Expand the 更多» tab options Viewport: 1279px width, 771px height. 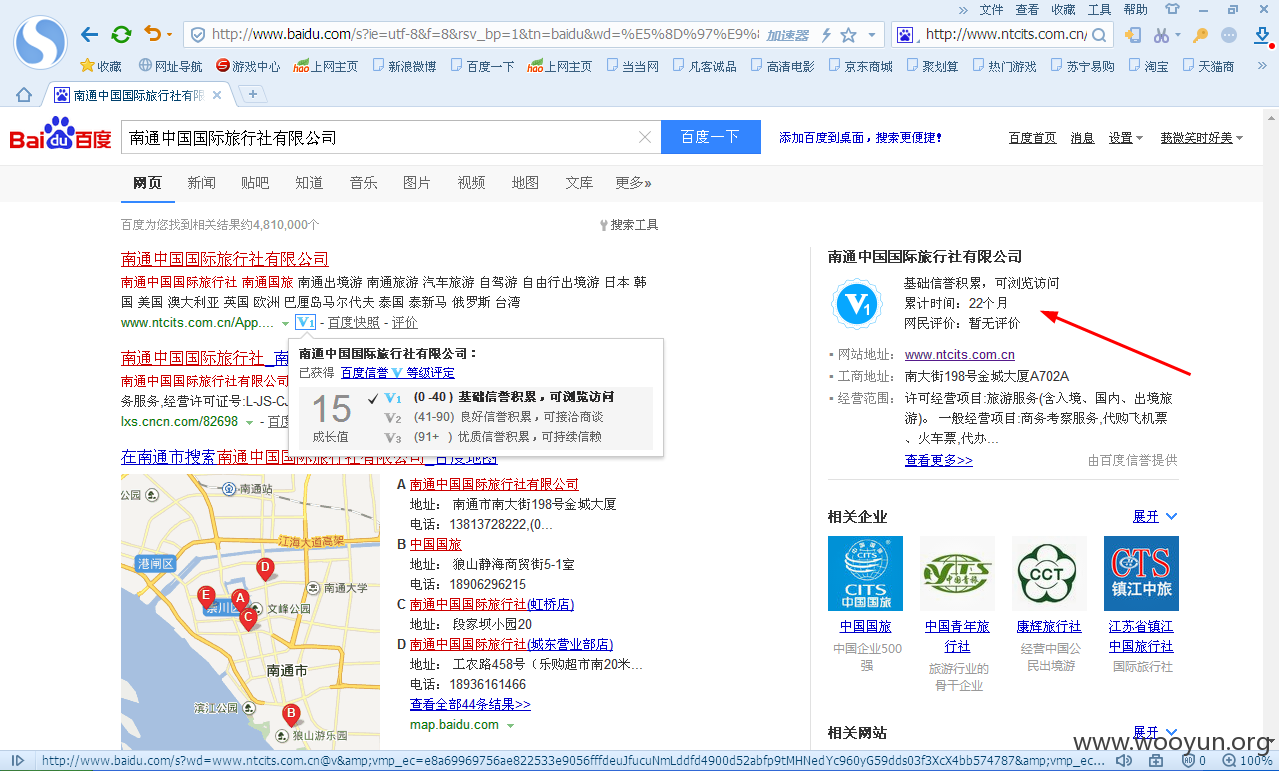point(633,183)
